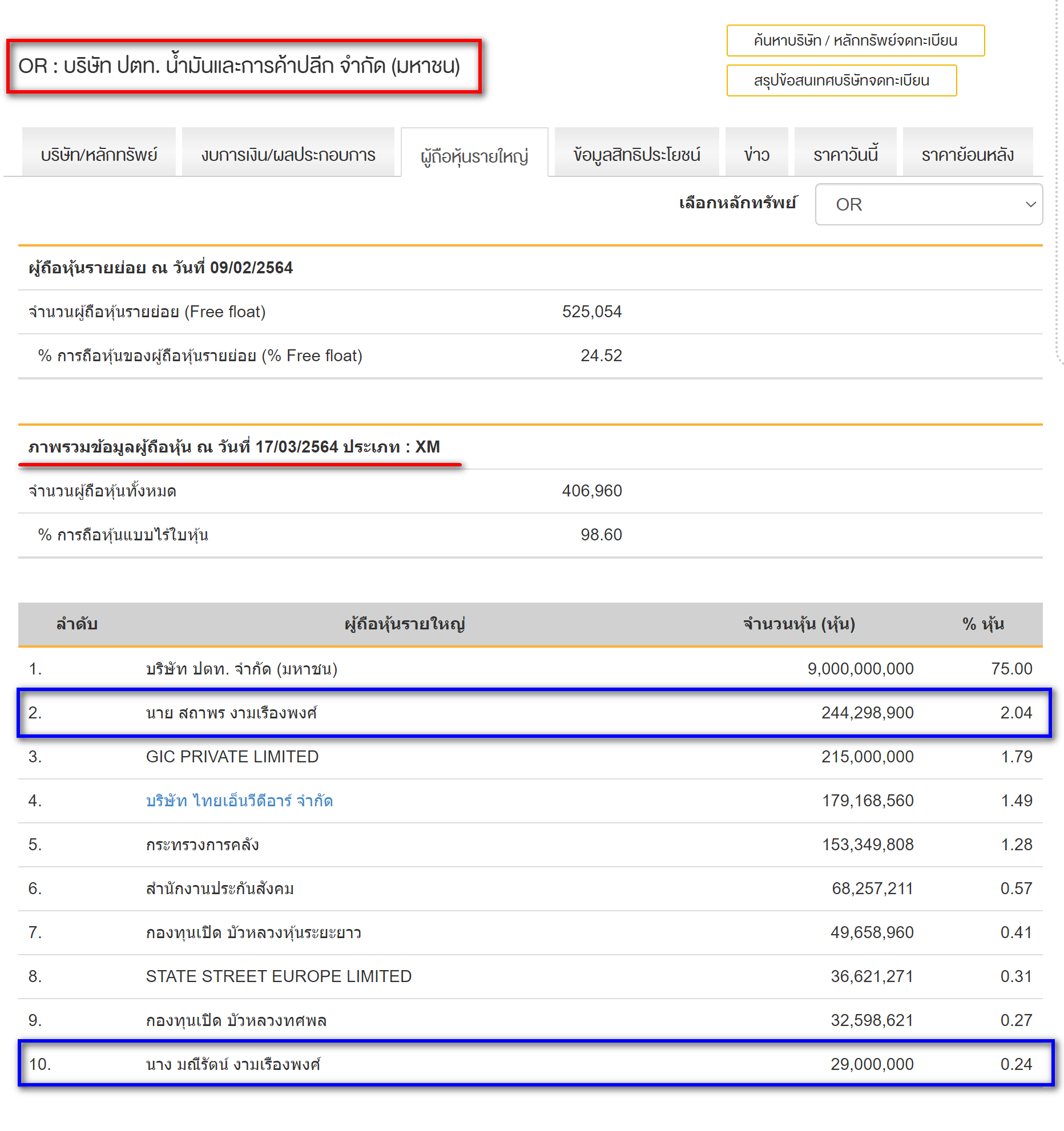This screenshot has width=1064, height=1131.
Task: Click share count 244,298,900
Action: click(868, 713)
